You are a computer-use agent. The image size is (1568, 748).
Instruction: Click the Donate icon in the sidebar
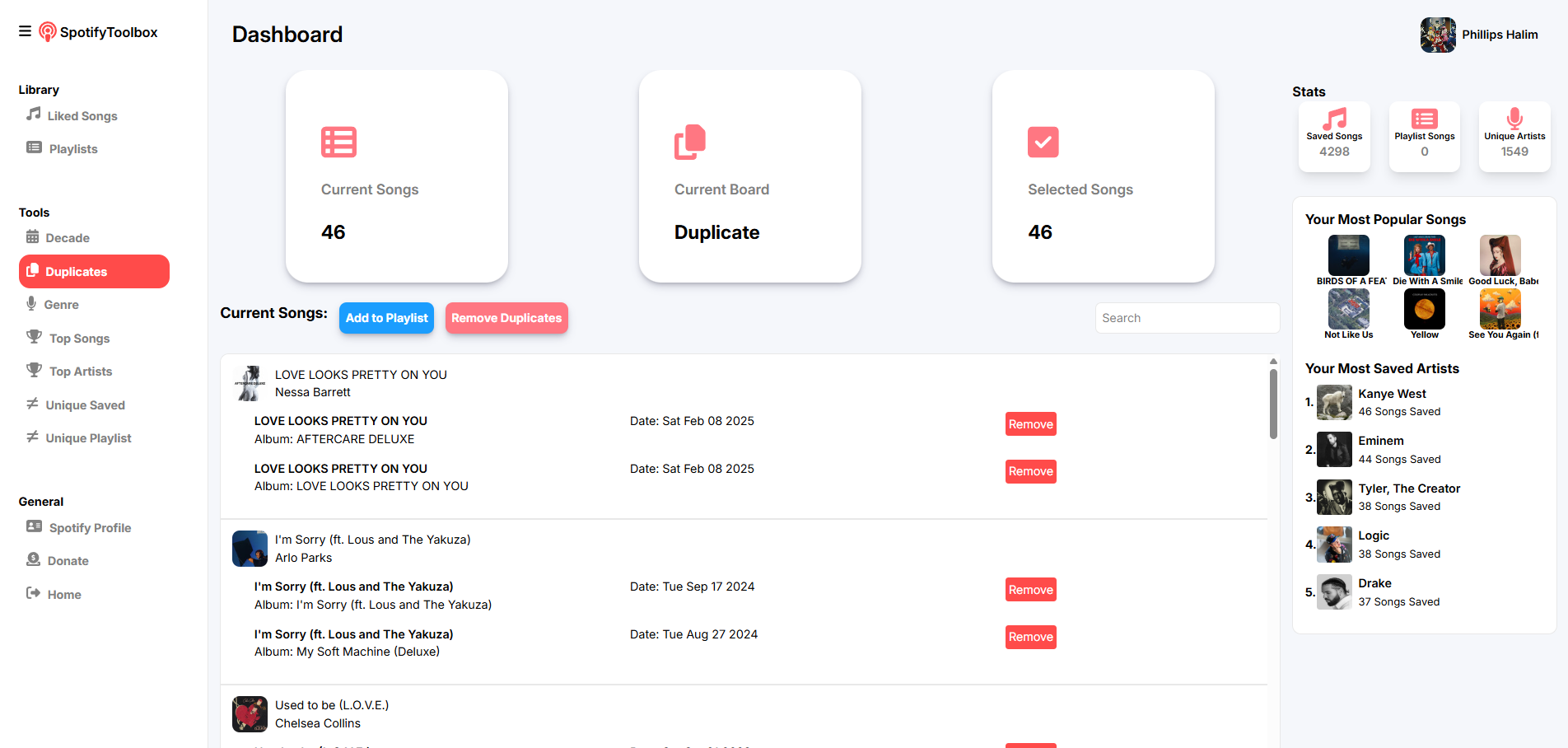(x=33, y=559)
